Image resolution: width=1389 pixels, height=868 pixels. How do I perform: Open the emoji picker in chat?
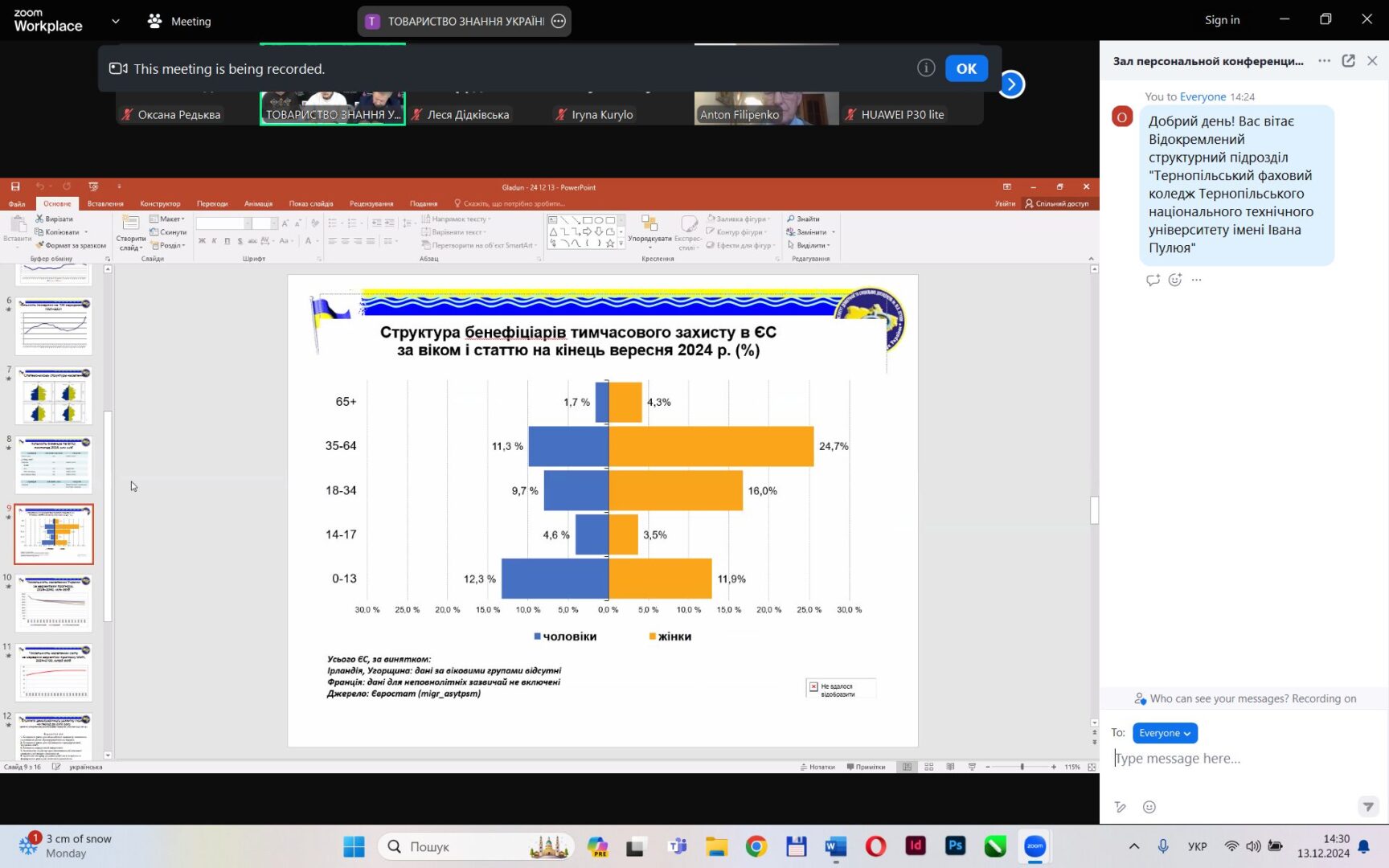(1149, 807)
